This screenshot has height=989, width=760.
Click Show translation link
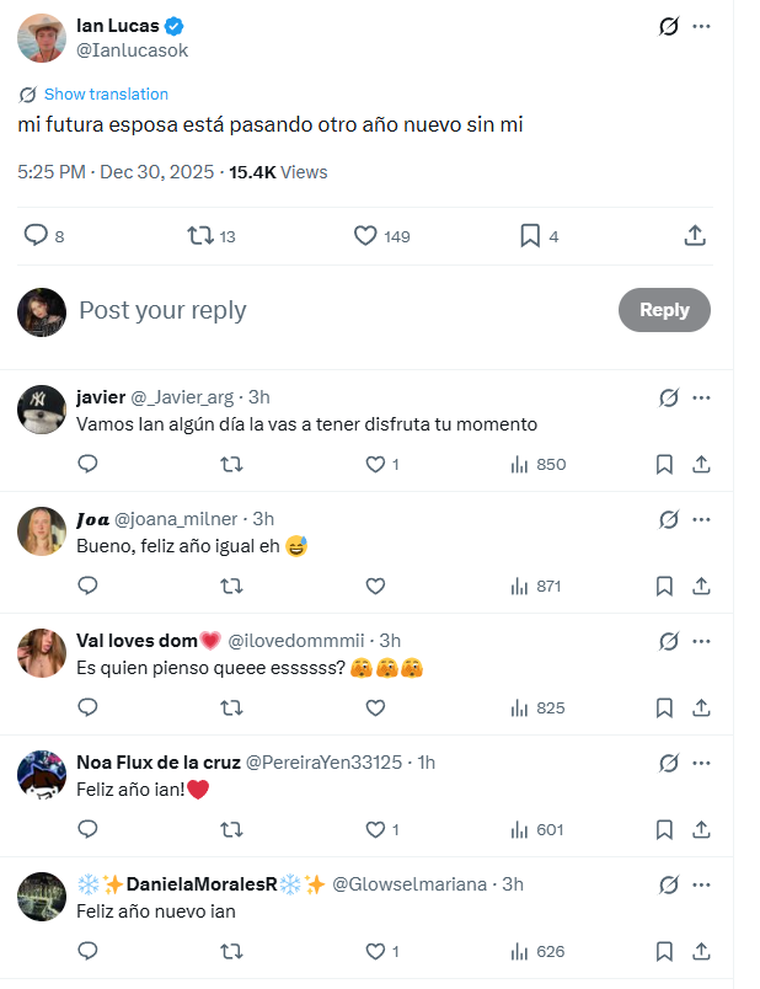click(x=105, y=94)
